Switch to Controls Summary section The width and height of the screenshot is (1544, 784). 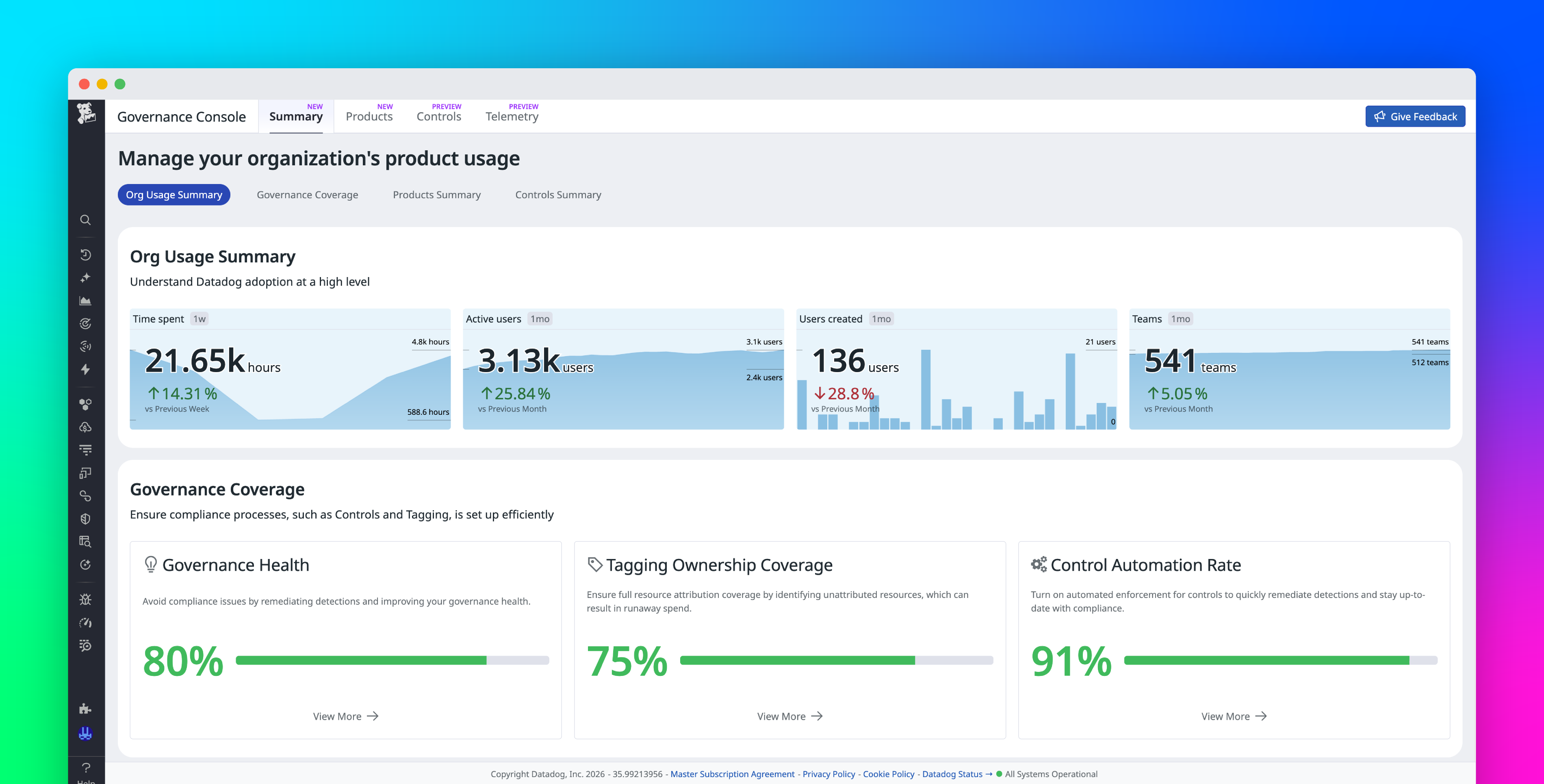point(557,194)
